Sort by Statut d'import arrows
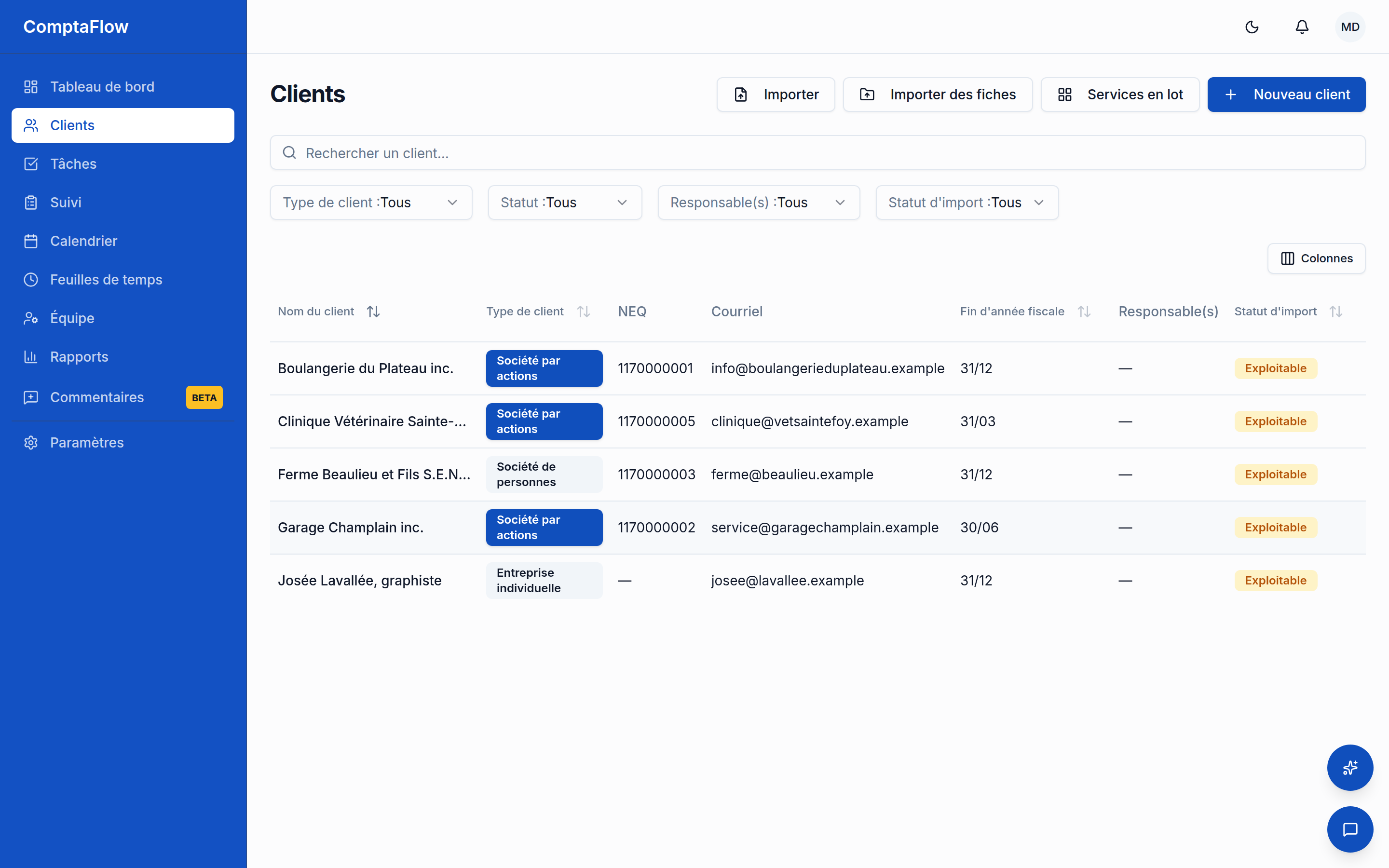1389x868 pixels. [1336, 311]
